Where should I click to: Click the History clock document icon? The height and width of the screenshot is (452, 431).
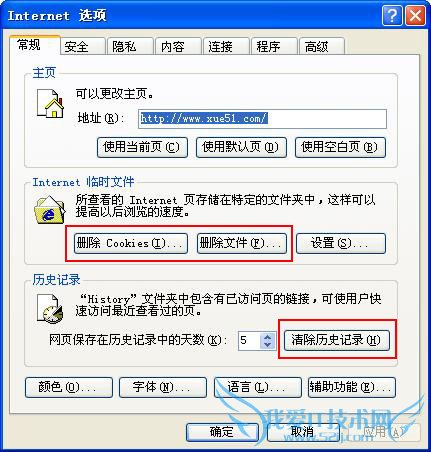[50, 308]
